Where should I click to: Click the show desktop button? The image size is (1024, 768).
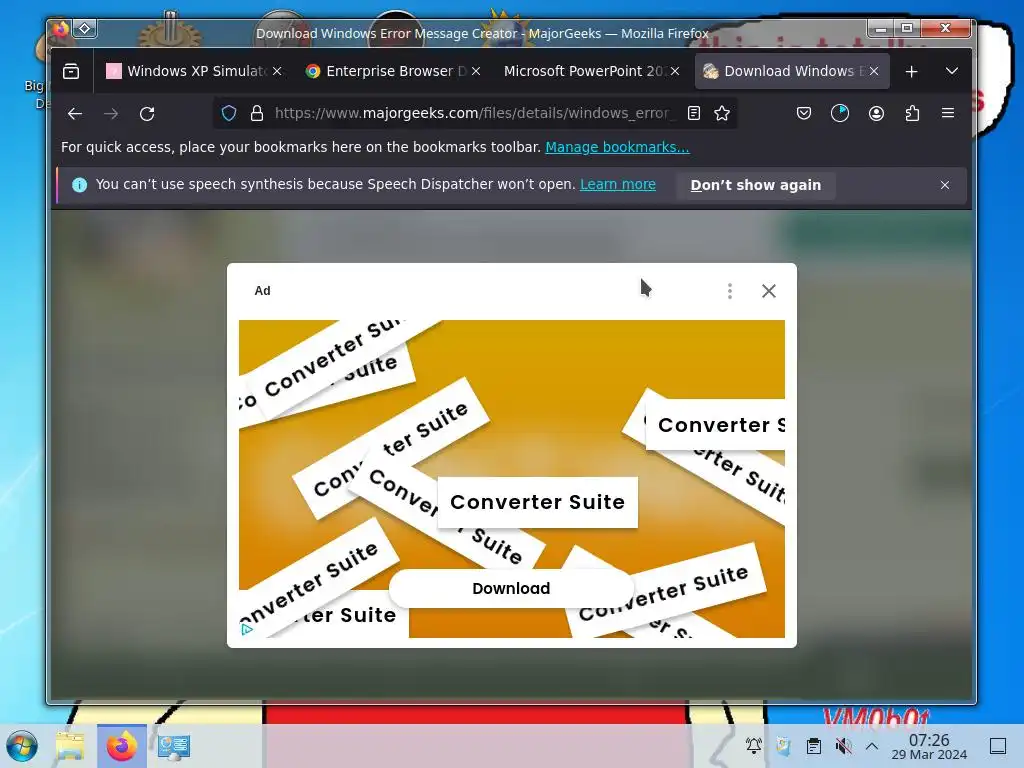pos(998,746)
